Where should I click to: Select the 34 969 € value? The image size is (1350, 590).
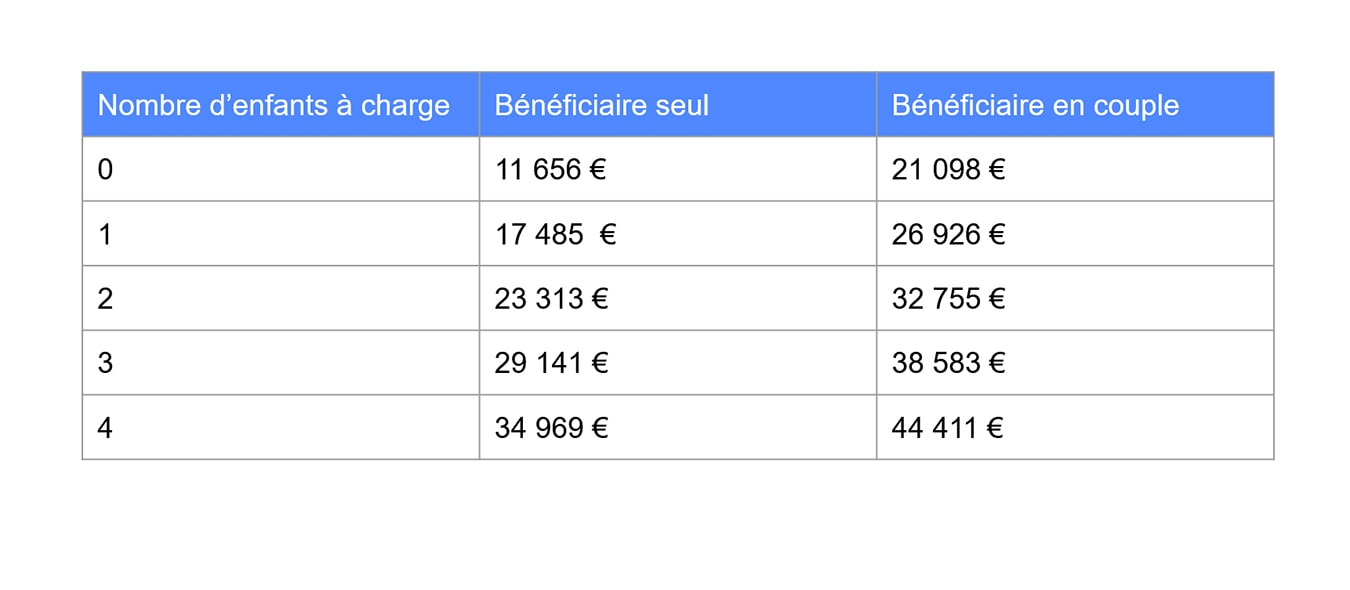coord(551,428)
